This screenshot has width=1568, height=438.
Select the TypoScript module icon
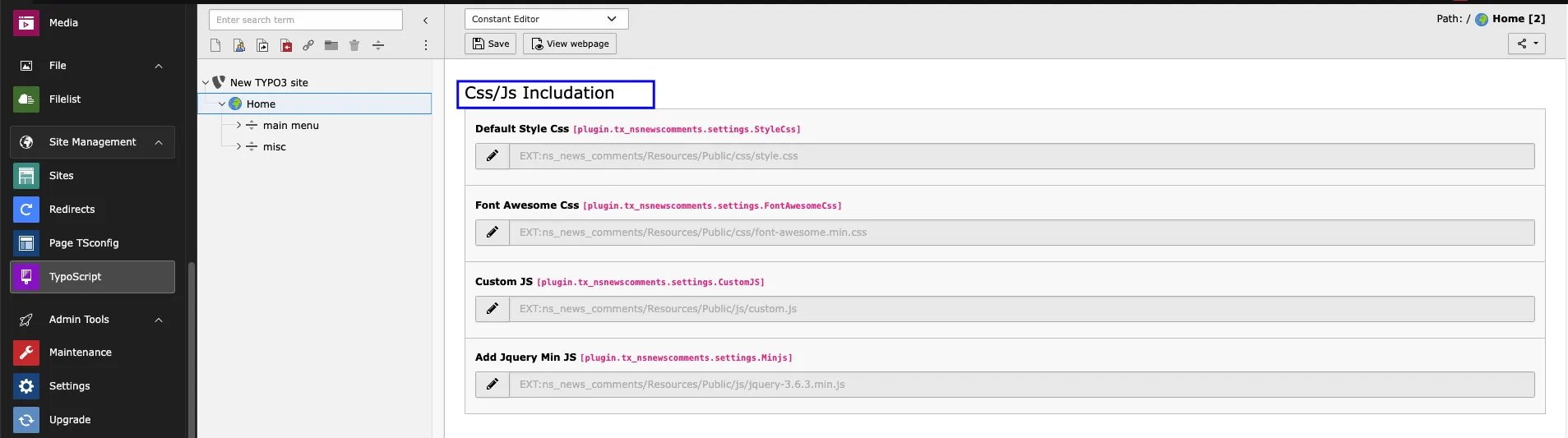[x=26, y=277]
